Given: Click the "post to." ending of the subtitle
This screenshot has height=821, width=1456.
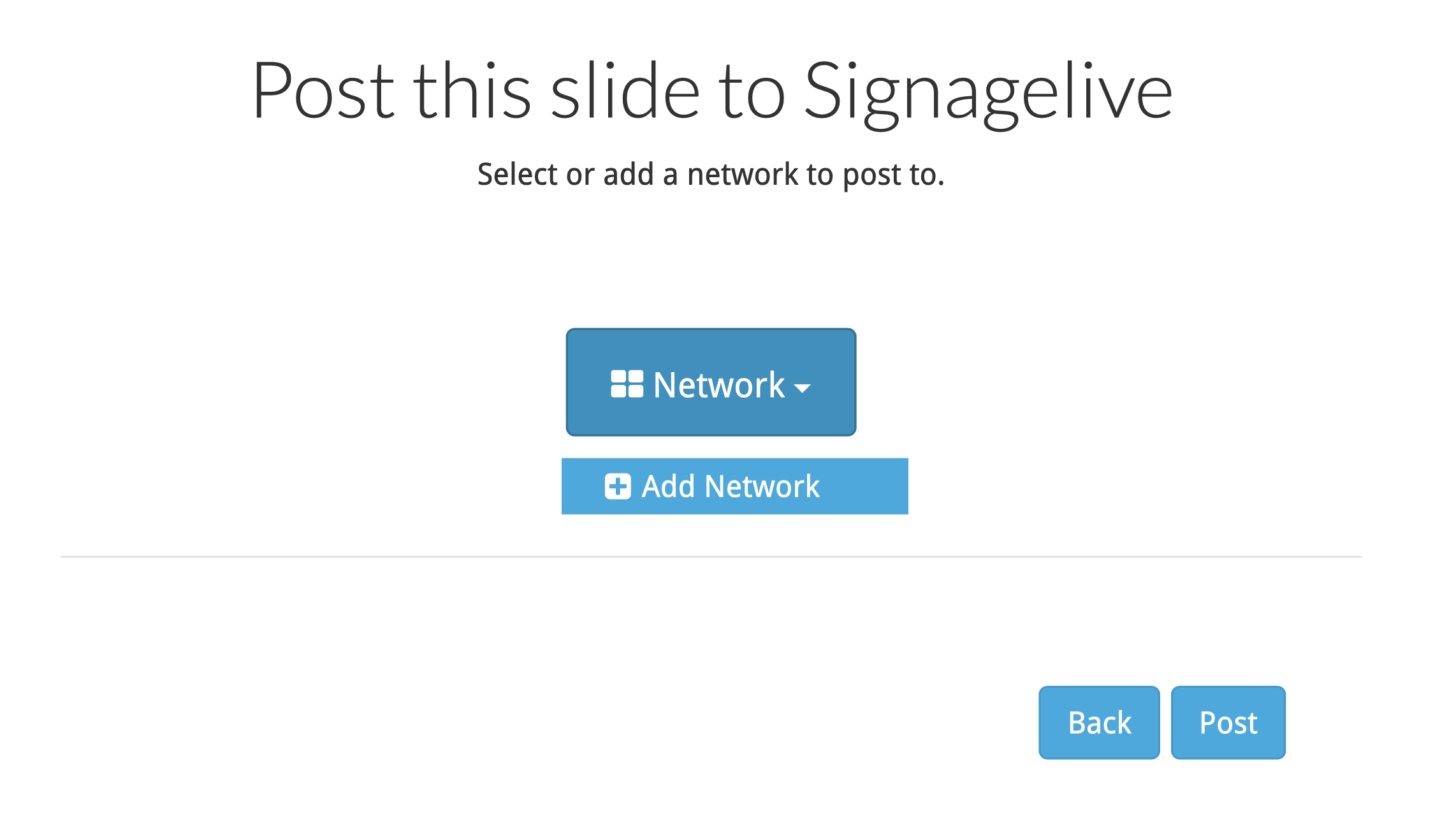Looking at the screenshot, I should tap(894, 174).
